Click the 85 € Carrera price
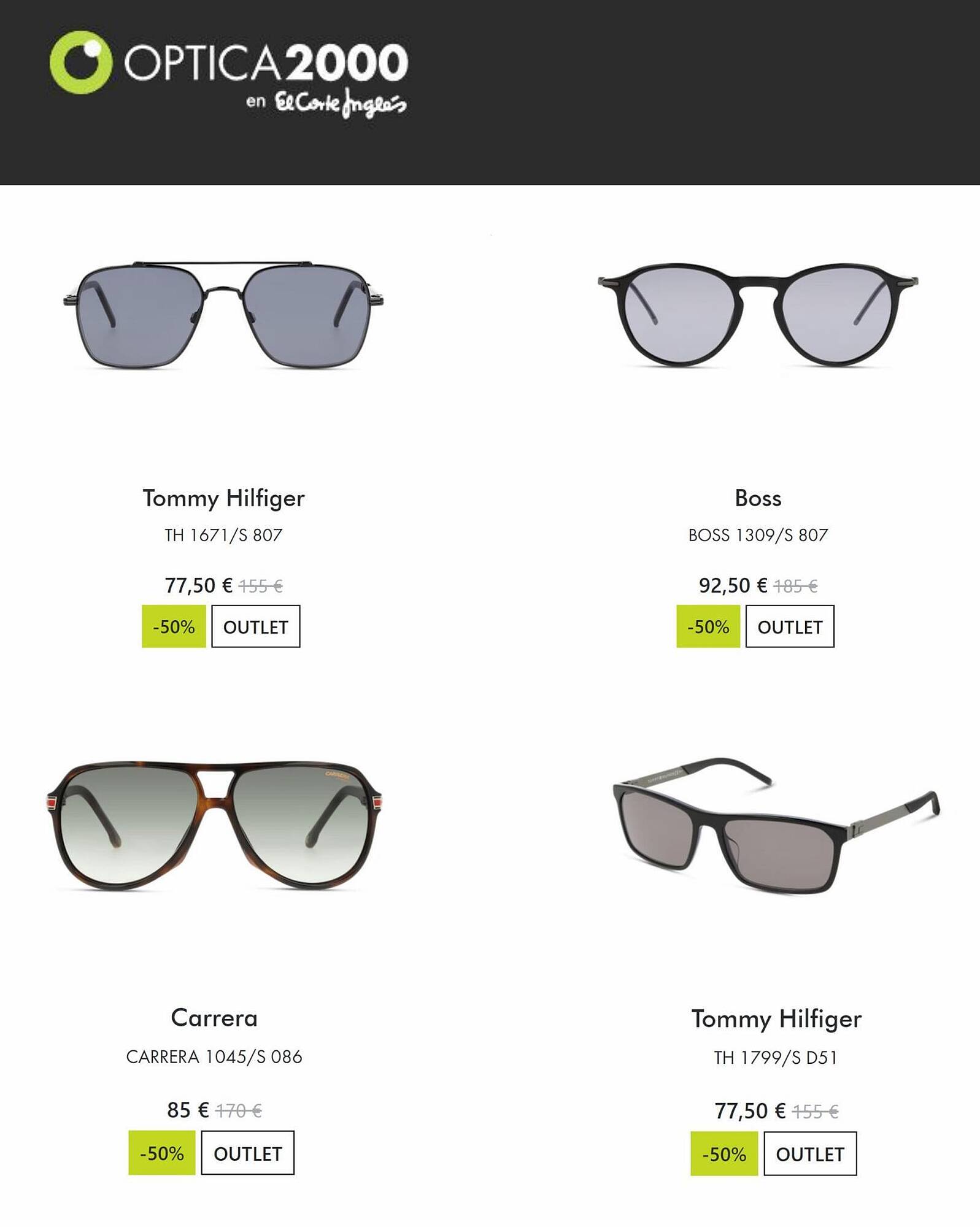 [188, 1110]
